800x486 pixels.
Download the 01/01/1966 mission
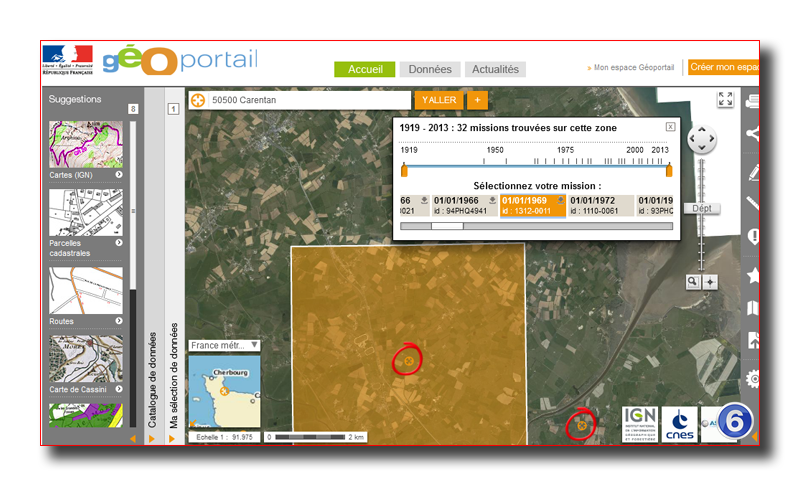[492, 200]
